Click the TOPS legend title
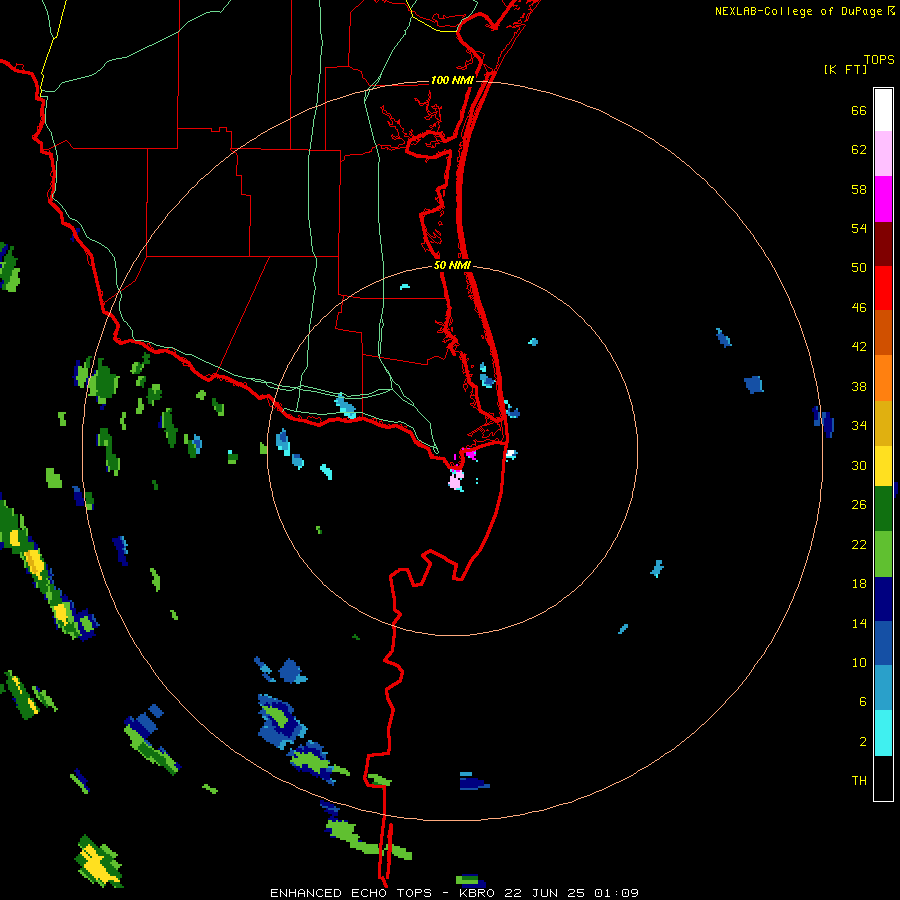 pos(879,59)
